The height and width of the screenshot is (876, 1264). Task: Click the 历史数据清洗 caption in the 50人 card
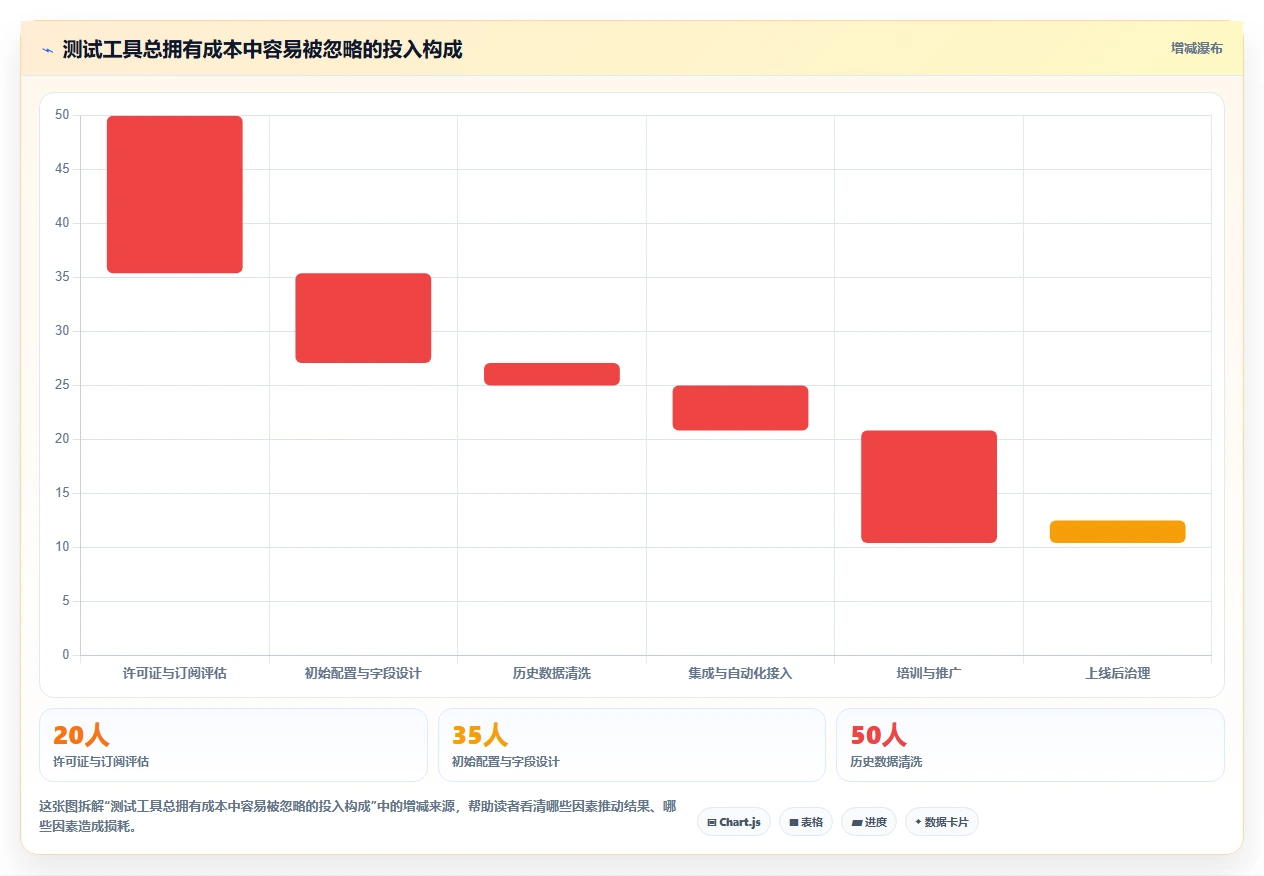[886, 761]
